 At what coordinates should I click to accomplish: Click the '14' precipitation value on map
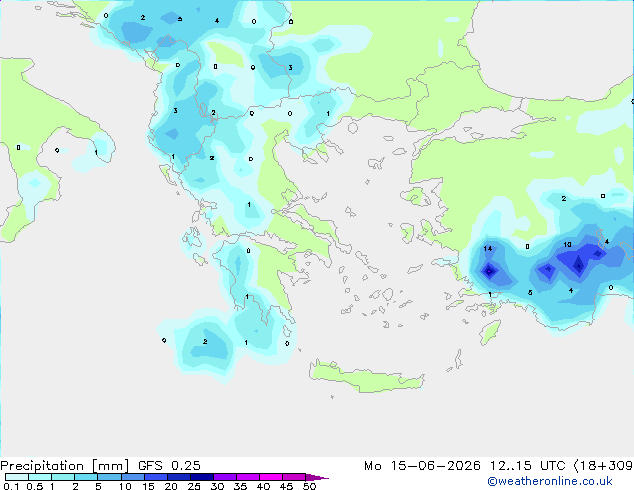tap(488, 248)
